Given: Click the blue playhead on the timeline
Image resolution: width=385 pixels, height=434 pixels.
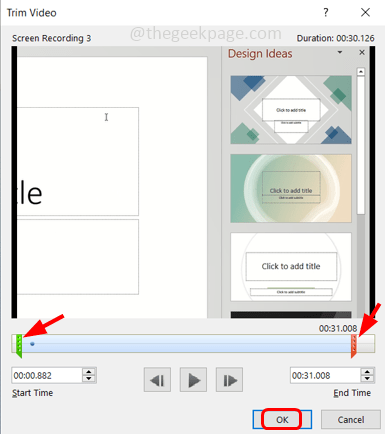Looking at the screenshot, I should pos(32,344).
